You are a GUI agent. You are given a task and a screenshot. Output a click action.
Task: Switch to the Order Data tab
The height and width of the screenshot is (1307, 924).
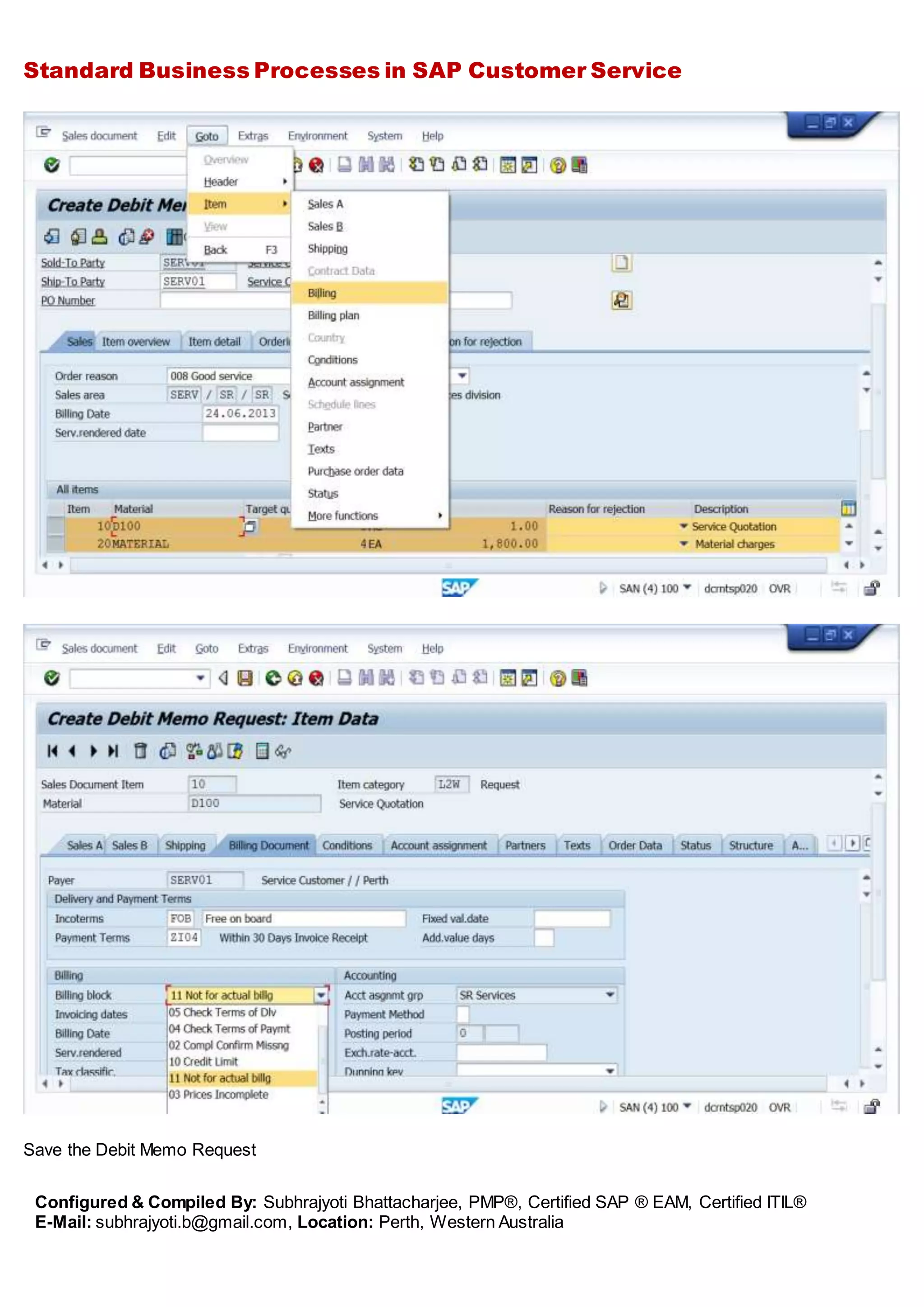pyautogui.click(x=635, y=845)
